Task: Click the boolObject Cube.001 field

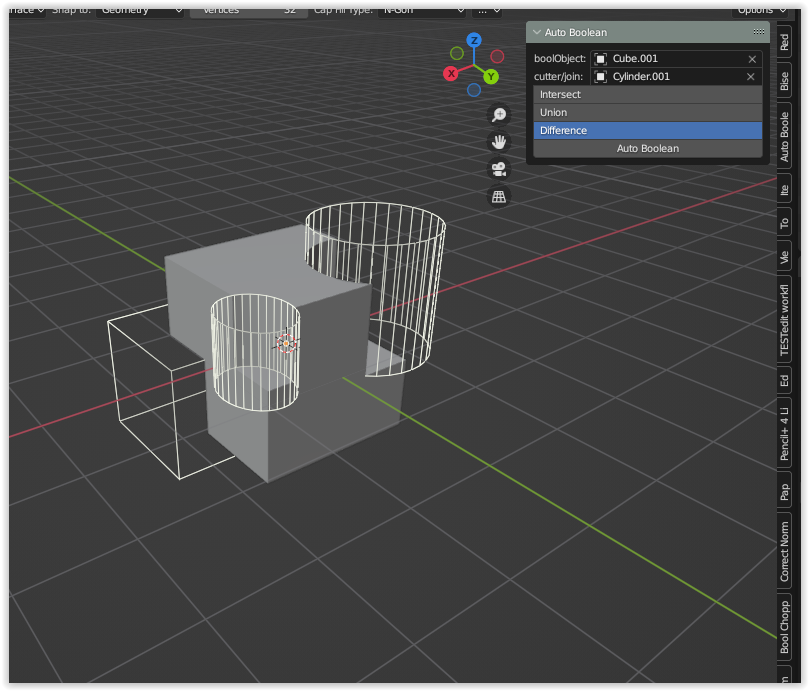Action: coord(676,59)
